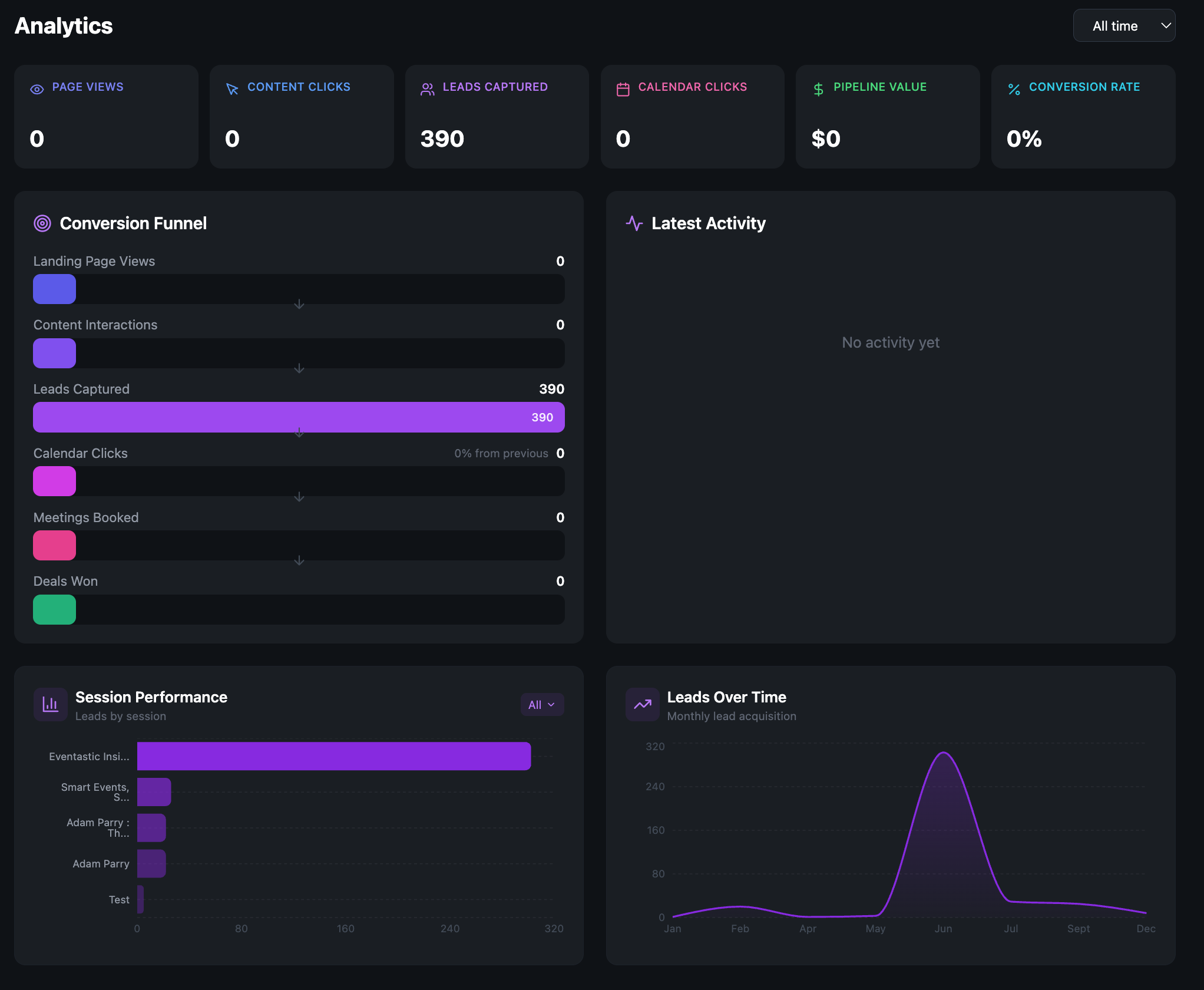Expand the All session filter dropdown
The image size is (1204, 990).
point(542,705)
